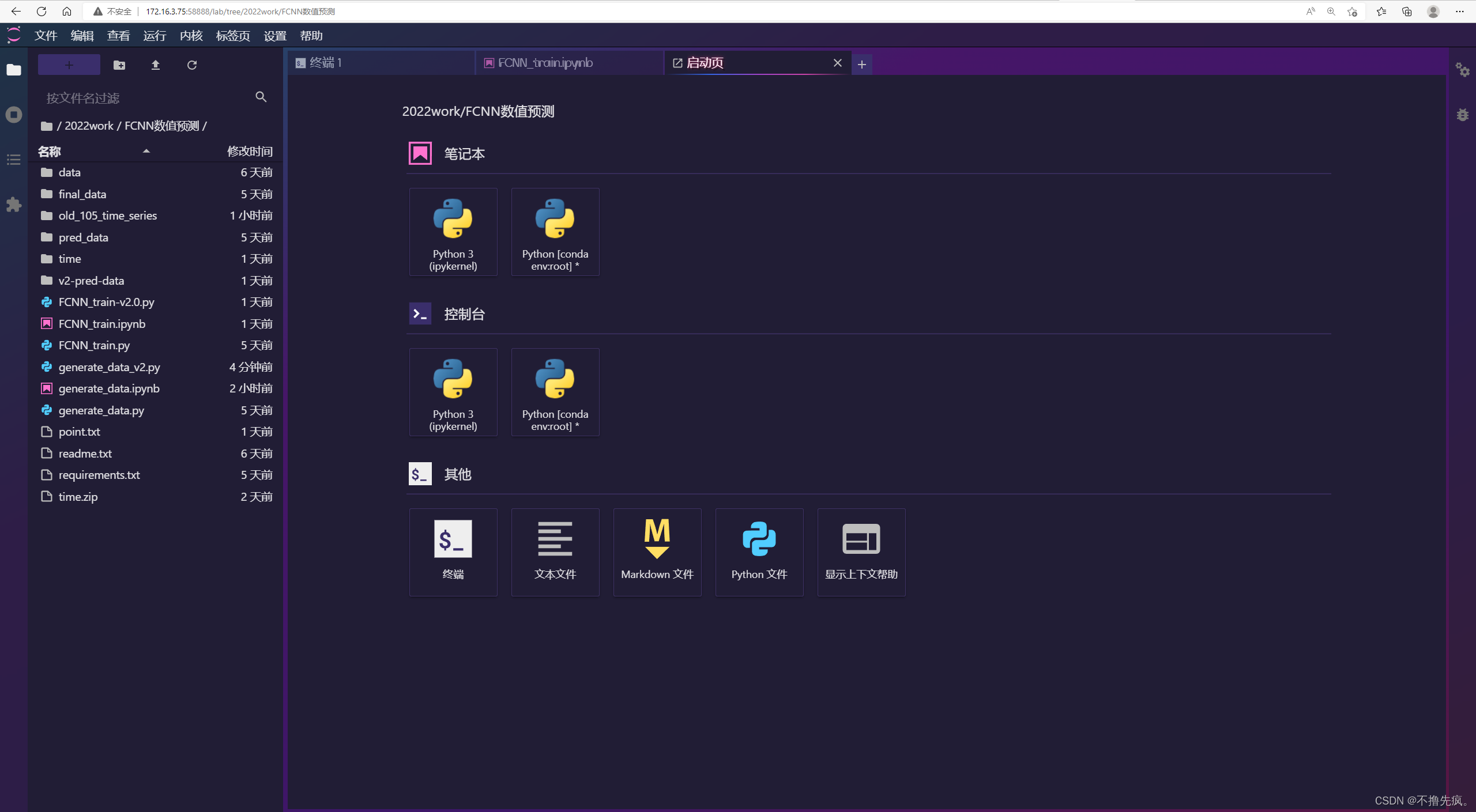Open the extension manager puzzle icon
This screenshot has height=812, width=1476.
[14, 205]
